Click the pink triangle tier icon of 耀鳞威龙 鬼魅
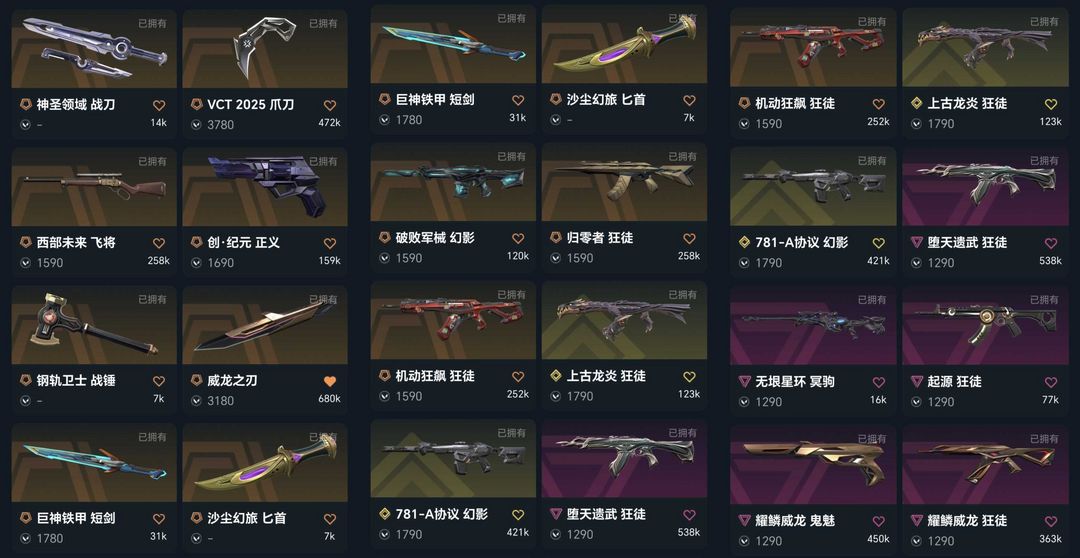Screen dimensions: 1080x558 click(744, 520)
